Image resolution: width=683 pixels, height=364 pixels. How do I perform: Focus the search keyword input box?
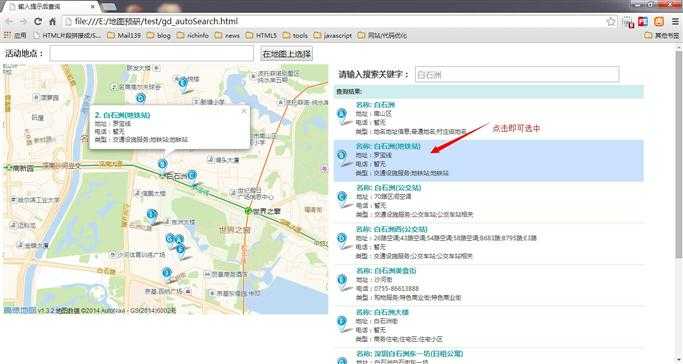tap(517, 74)
